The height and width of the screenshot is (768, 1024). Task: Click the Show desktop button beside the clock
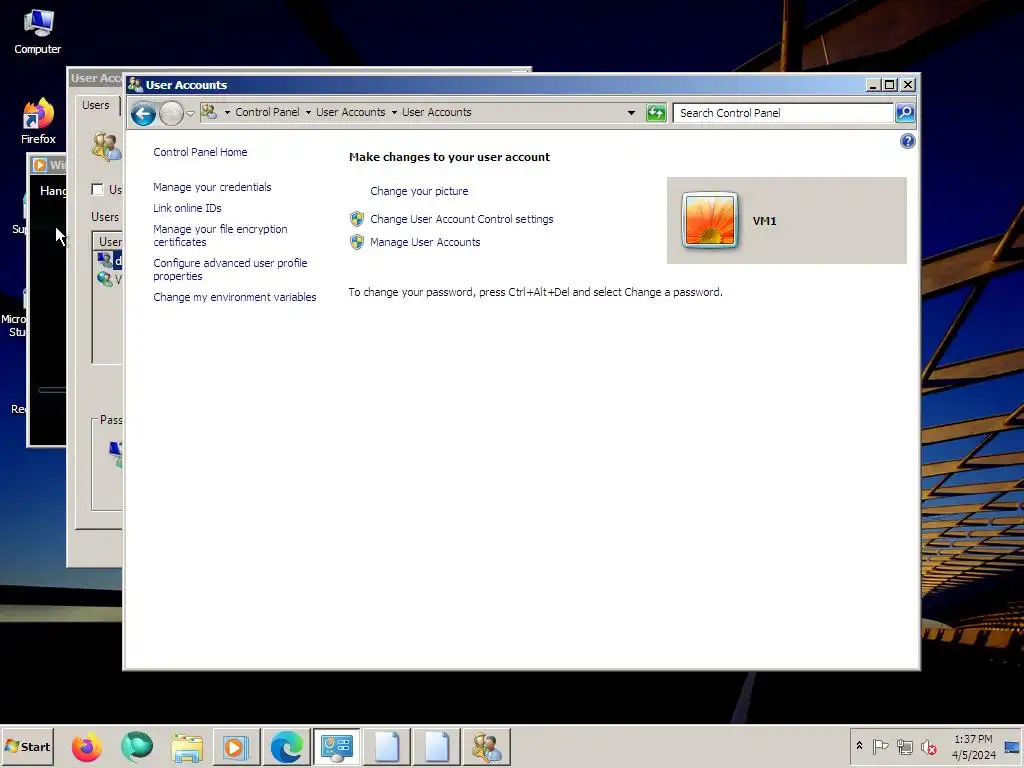(1012, 747)
